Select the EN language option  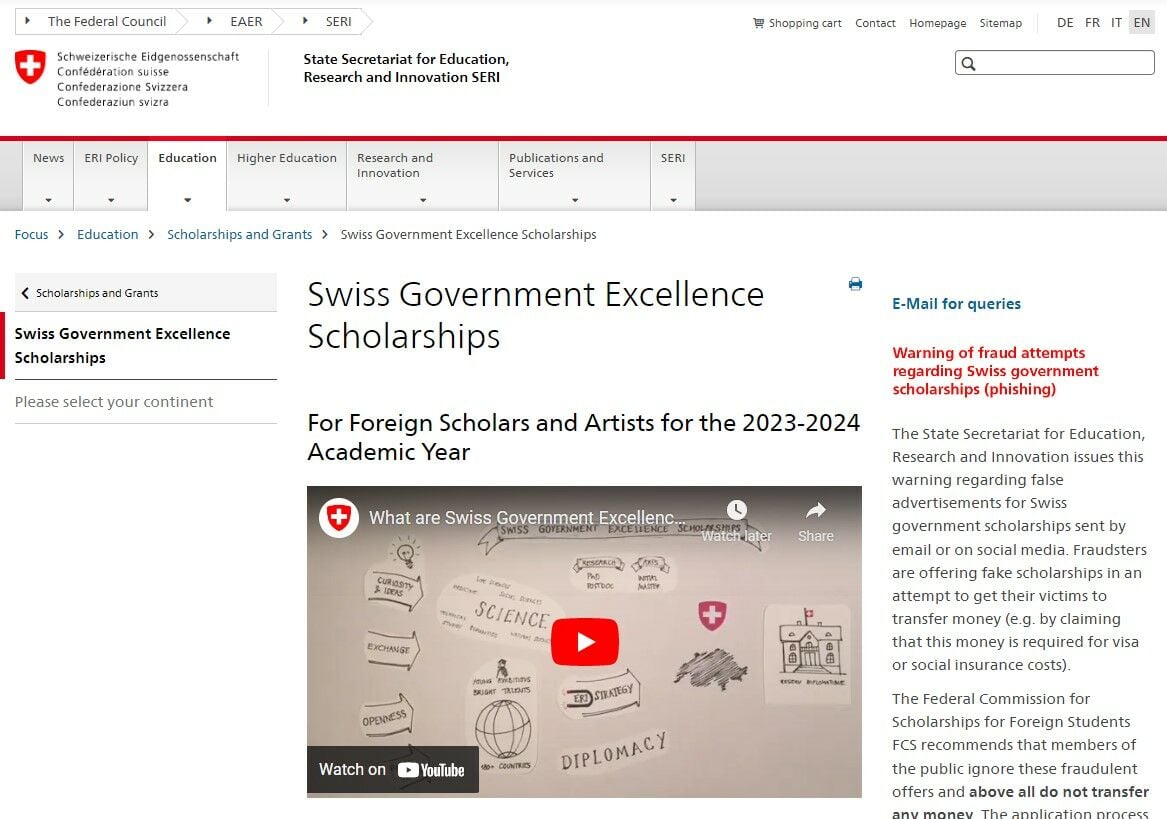pyautogui.click(x=1142, y=22)
